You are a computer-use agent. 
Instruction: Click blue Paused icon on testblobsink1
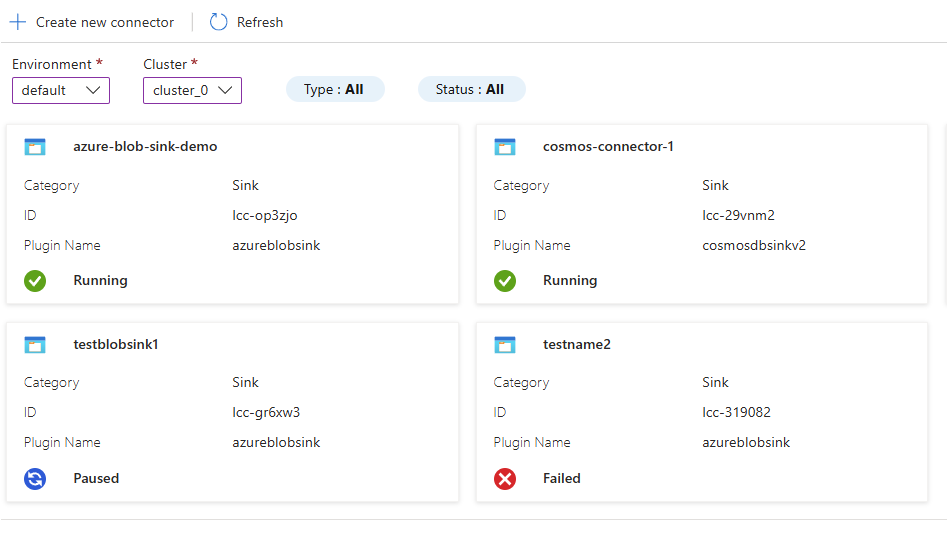35,479
